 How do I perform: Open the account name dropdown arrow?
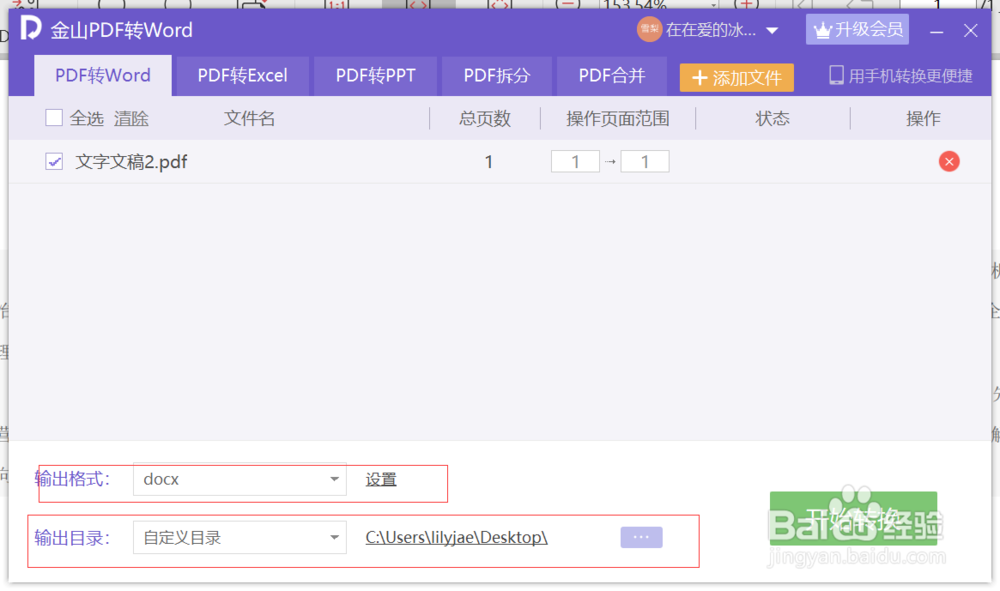pos(773,30)
